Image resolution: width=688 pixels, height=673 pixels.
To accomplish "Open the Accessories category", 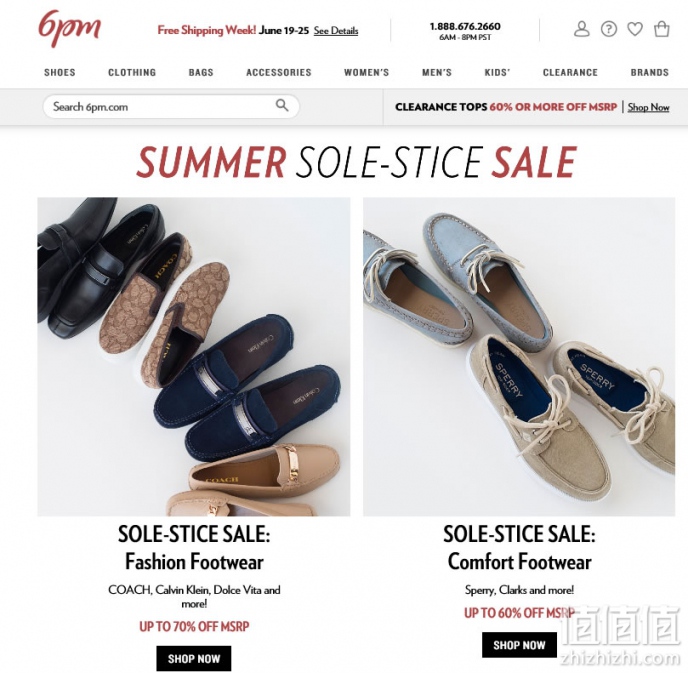I will 279,72.
